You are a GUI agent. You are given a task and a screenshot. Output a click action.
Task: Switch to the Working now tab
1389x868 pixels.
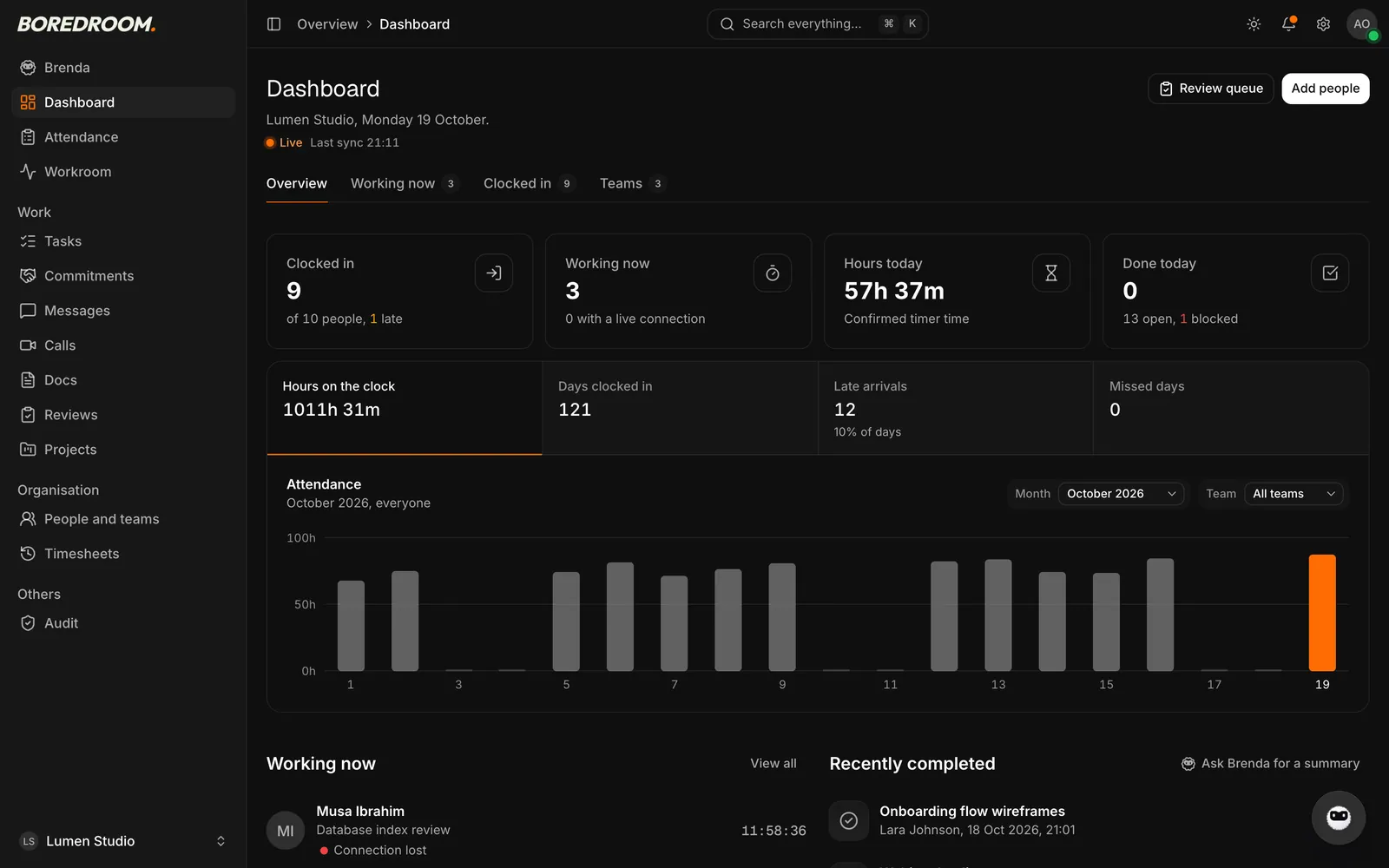[x=404, y=183]
